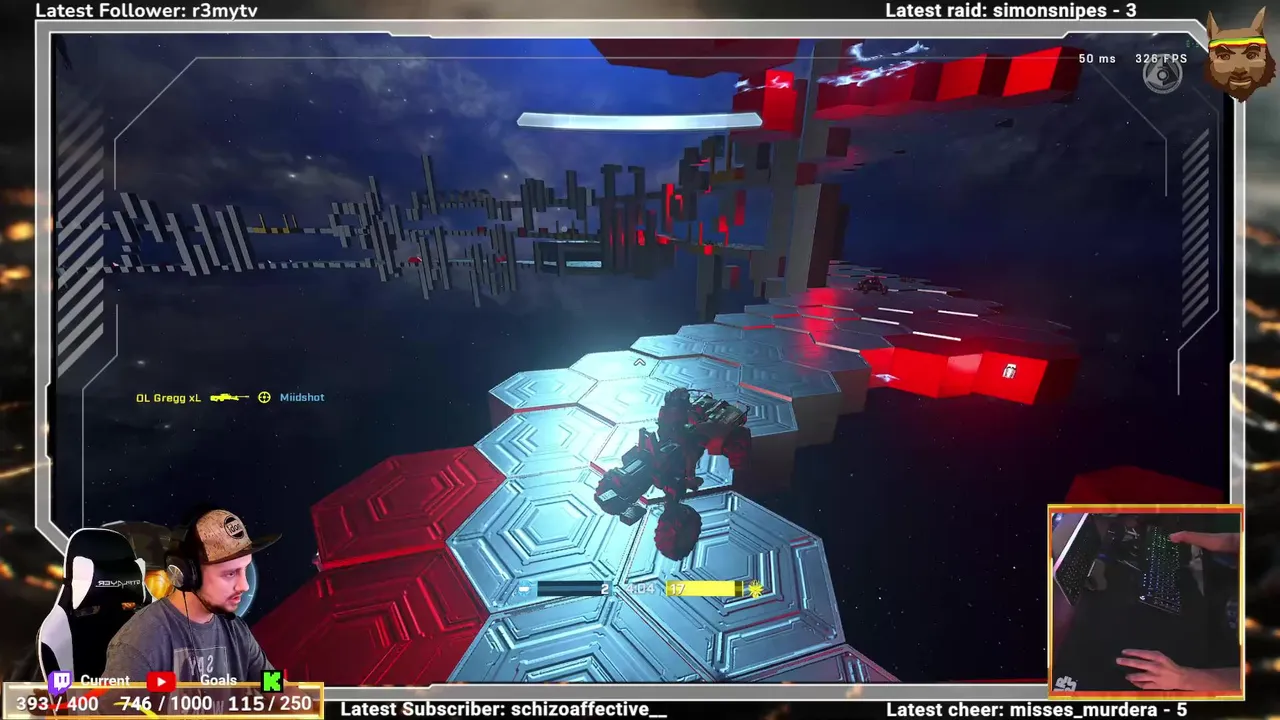Click the dark weapon bar showing 2
The height and width of the screenshot is (720, 1280).
tap(573, 590)
